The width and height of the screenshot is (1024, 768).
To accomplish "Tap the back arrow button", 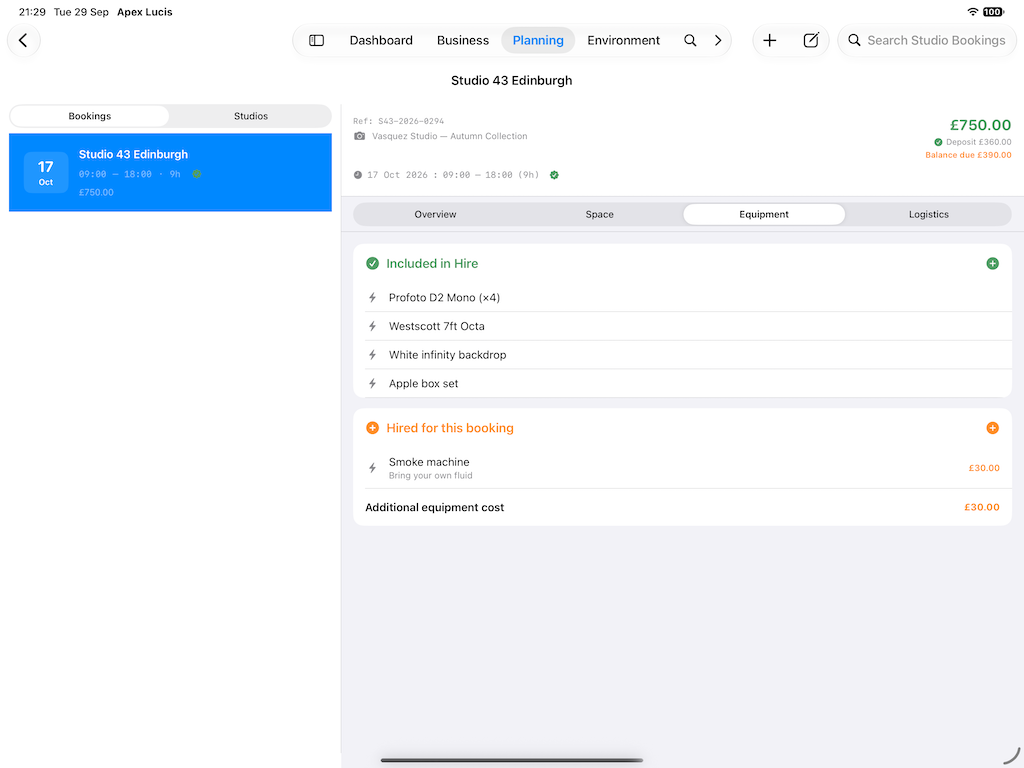I will tap(24, 40).
